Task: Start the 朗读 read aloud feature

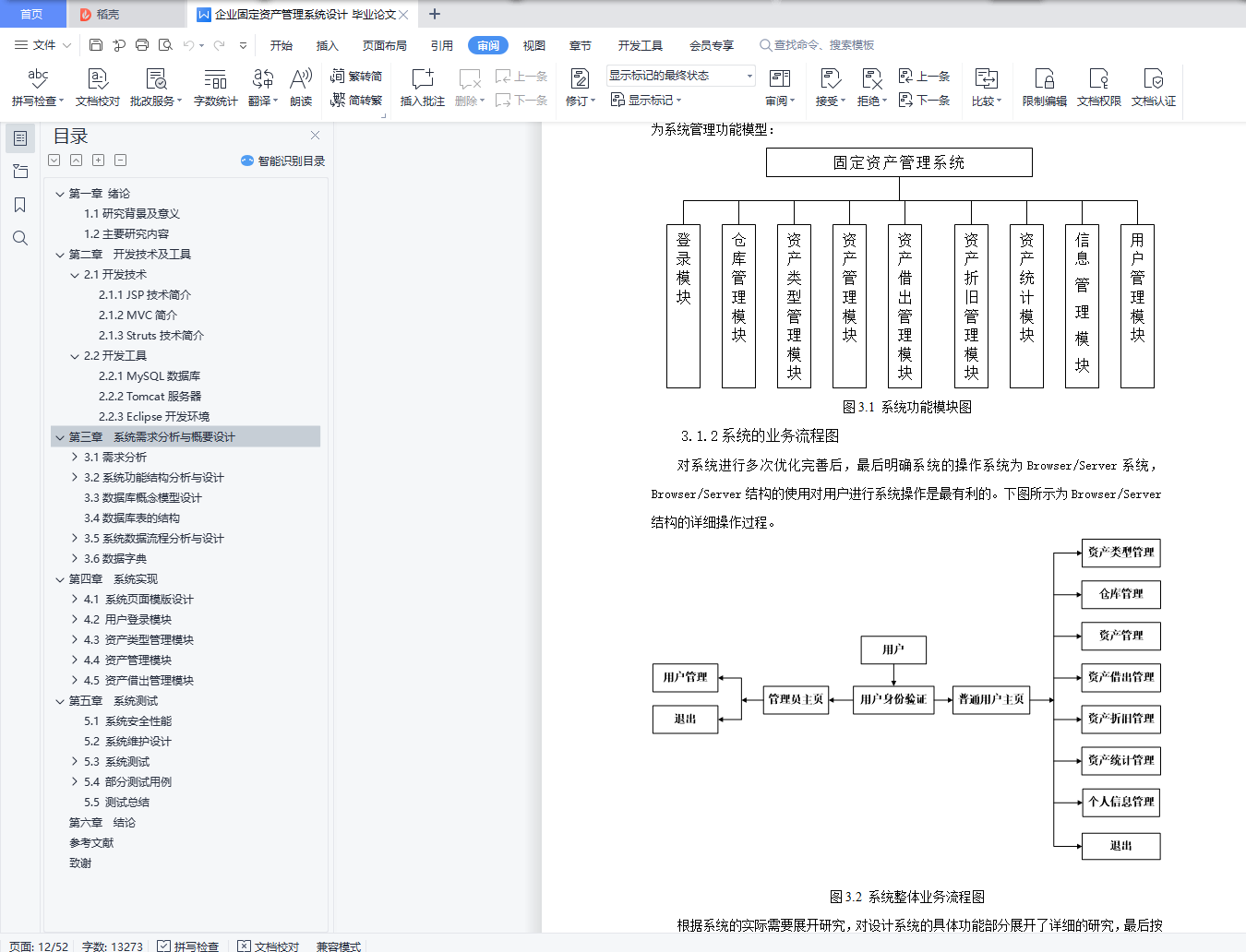Action: coord(301,87)
